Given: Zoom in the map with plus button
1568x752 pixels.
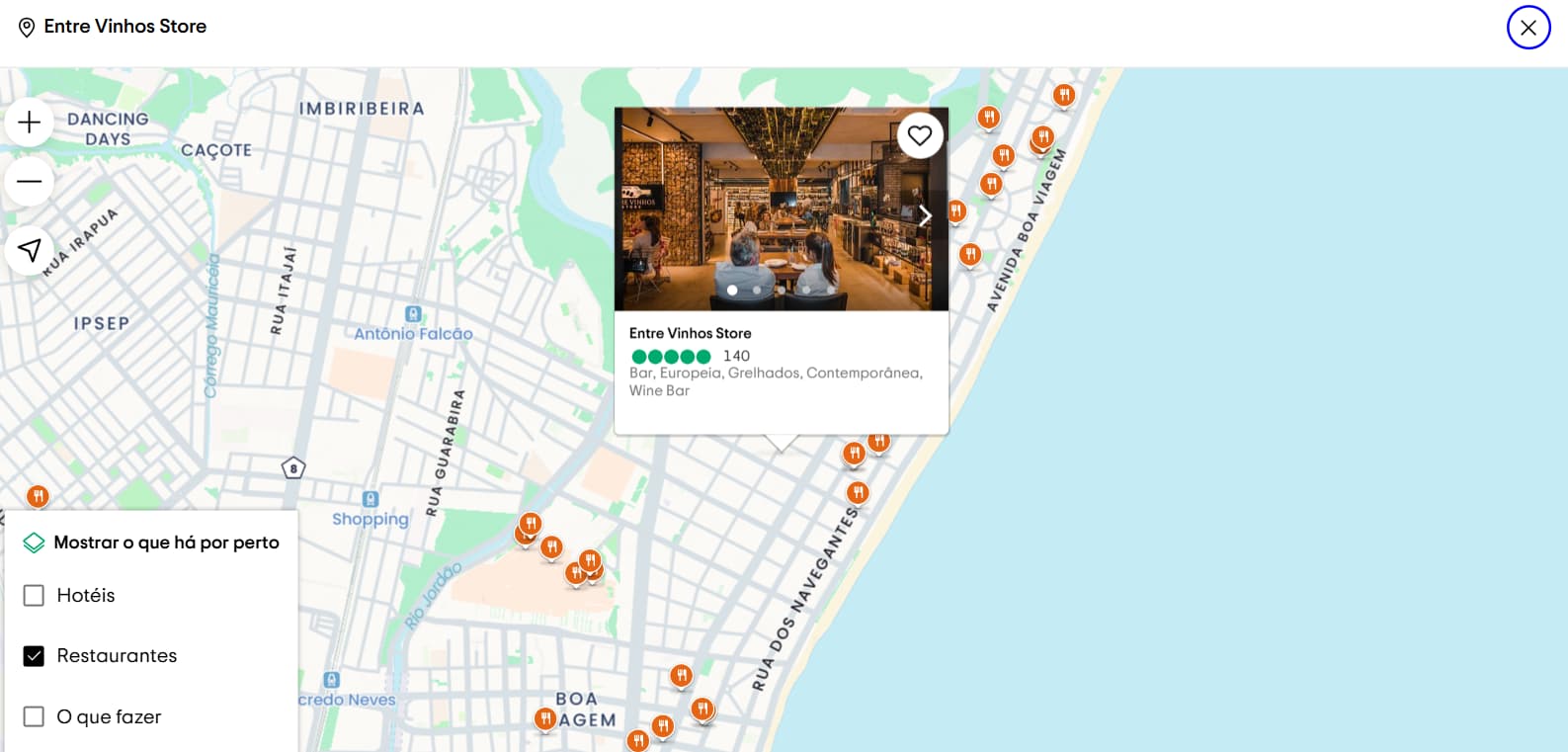Looking at the screenshot, I should [30, 123].
